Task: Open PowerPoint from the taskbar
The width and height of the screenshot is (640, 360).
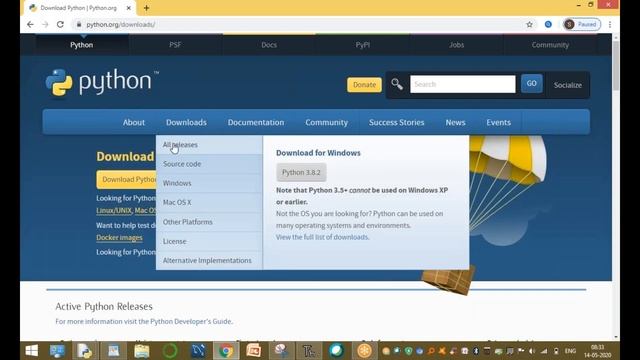Action: pos(253,351)
